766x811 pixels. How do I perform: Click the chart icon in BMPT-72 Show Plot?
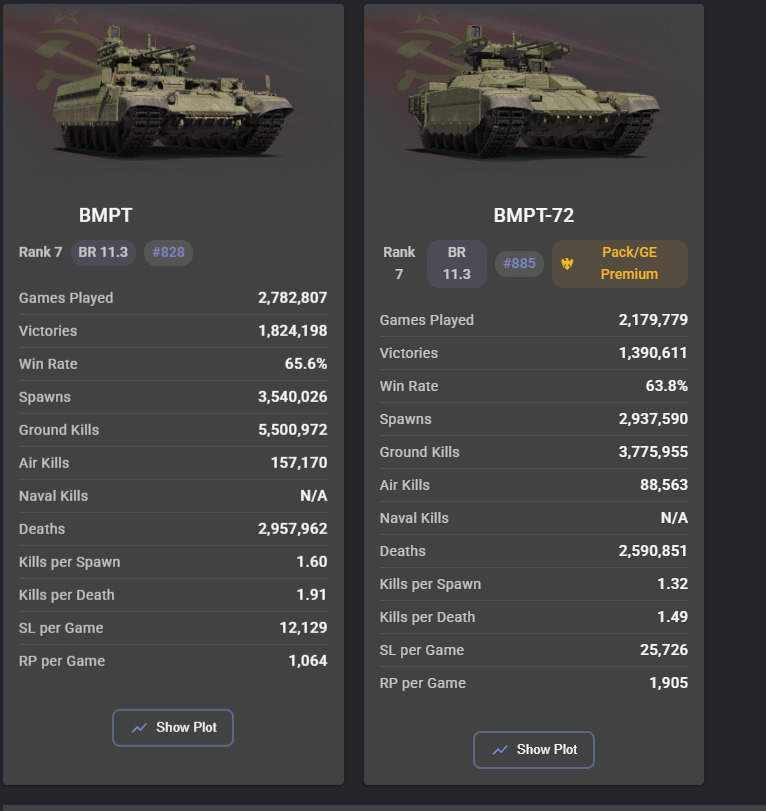(x=501, y=750)
